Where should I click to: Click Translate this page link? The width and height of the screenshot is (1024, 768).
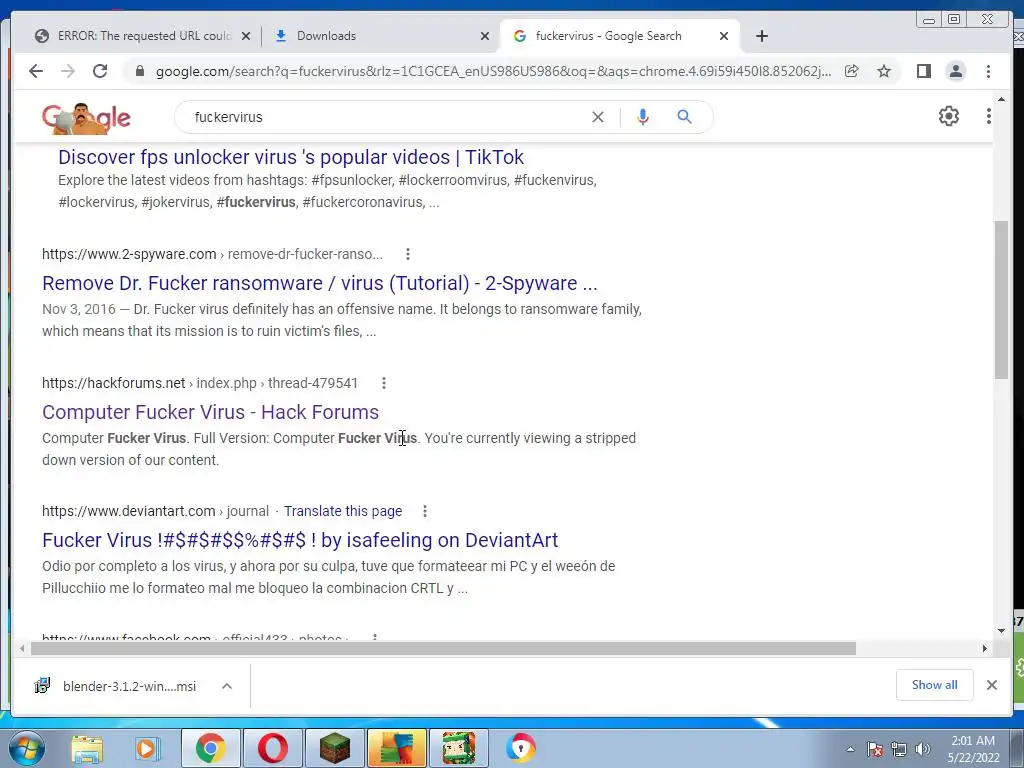click(x=343, y=511)
